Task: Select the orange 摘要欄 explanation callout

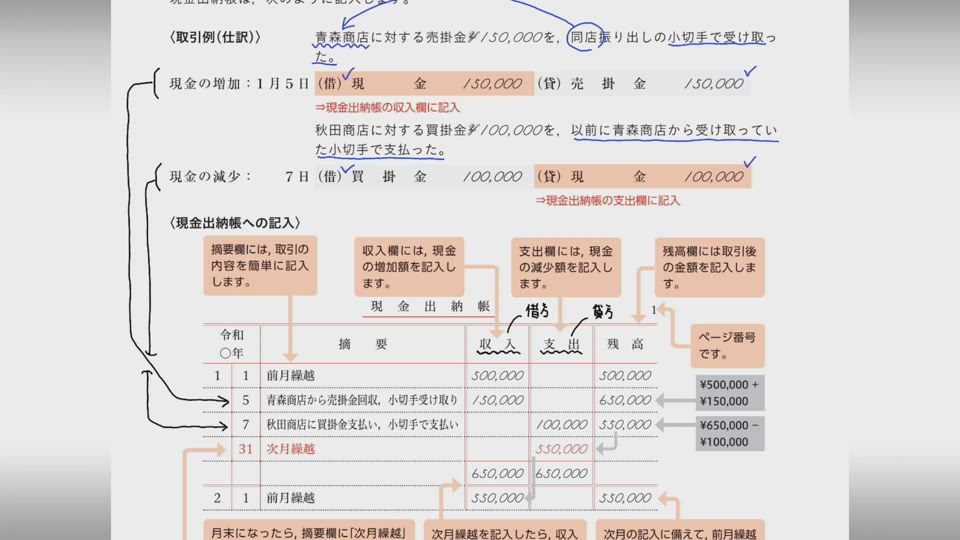Action: pos(260,266)
